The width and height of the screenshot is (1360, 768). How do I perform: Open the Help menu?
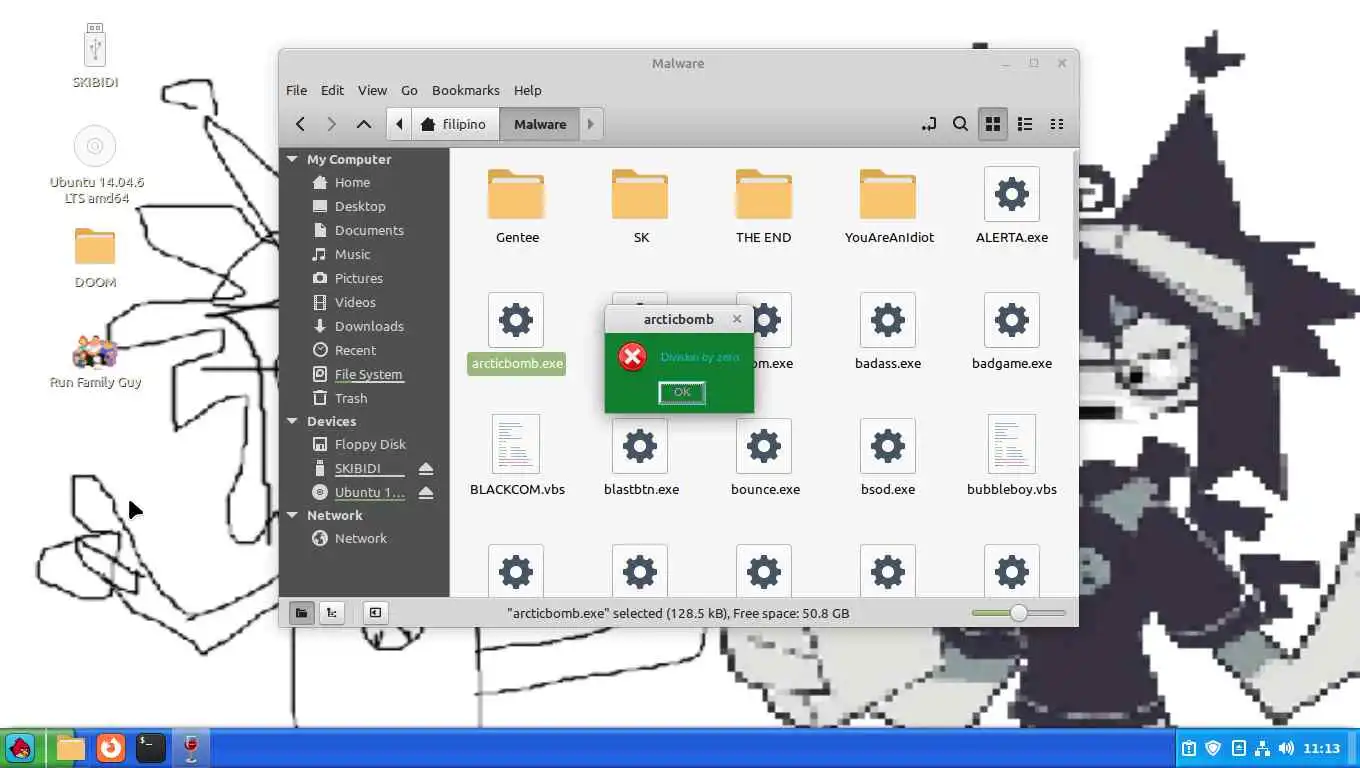point(527,90)
